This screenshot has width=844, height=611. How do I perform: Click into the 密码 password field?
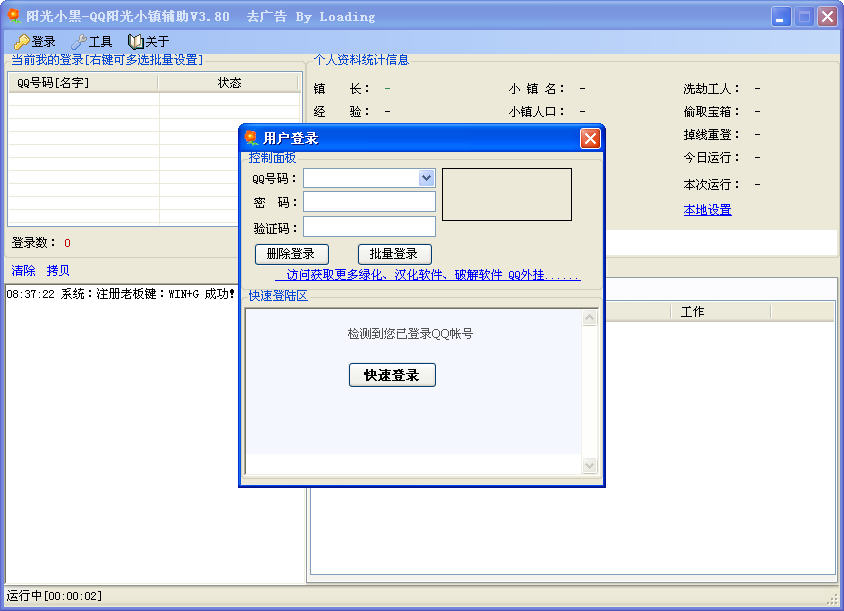(369, 202)
